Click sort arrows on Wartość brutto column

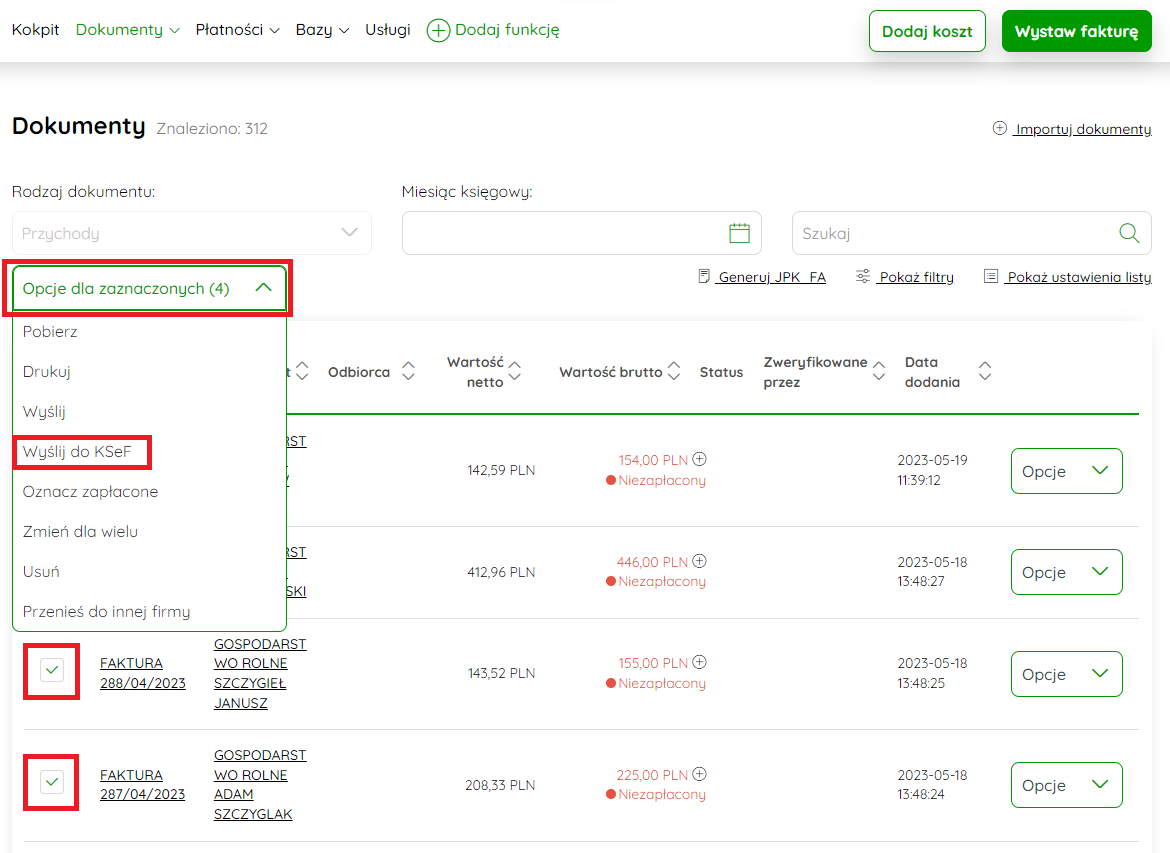(x=674, y=372)
